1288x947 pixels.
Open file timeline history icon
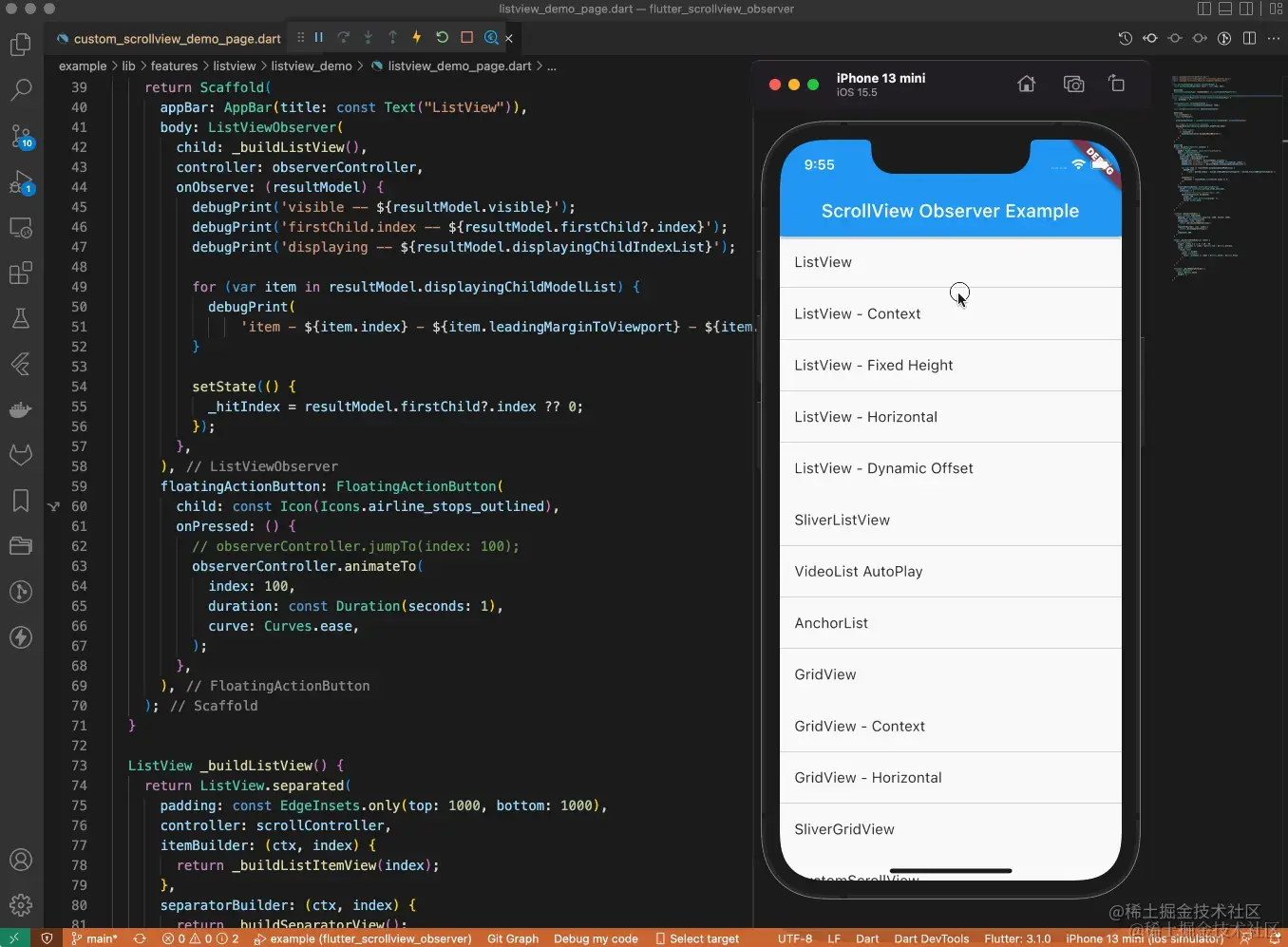(1126, 38)
